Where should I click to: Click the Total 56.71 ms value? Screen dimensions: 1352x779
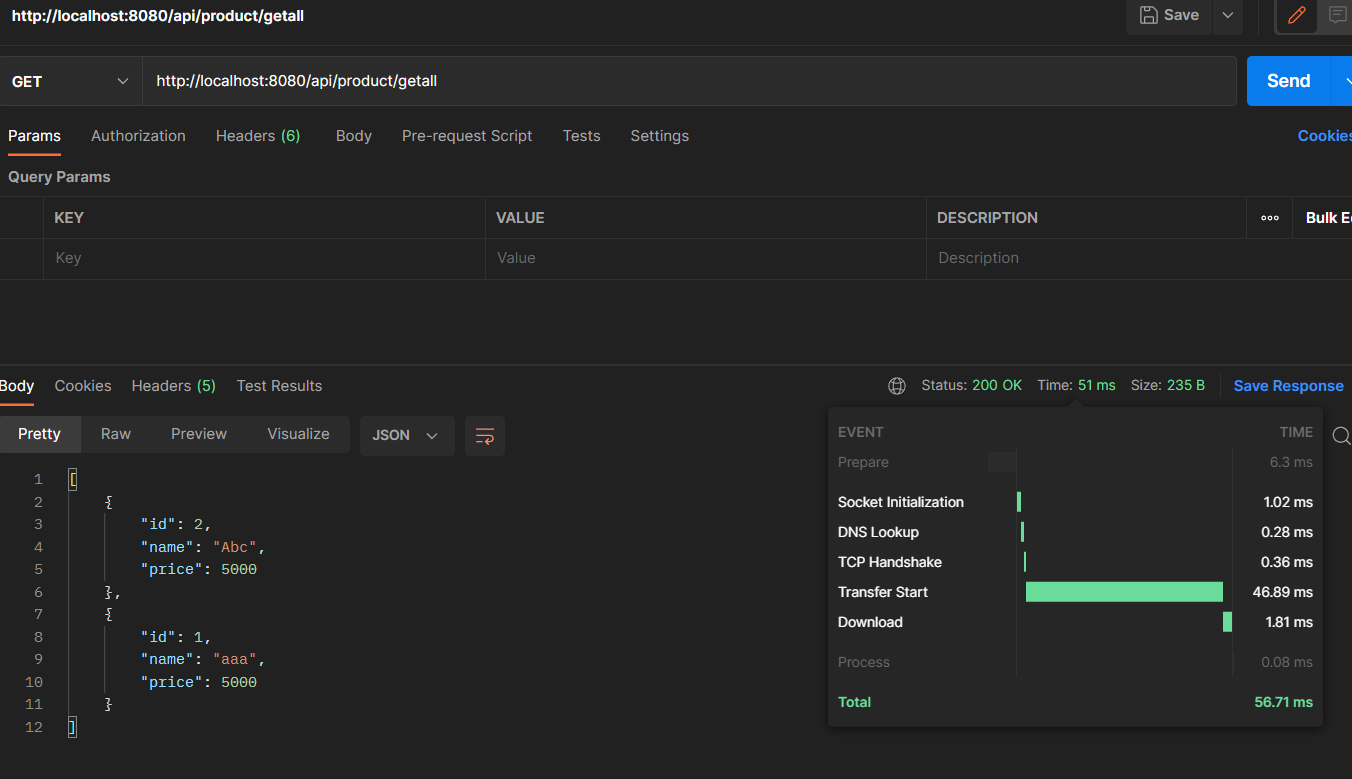pyautogui.click(x=1283, y=702)
